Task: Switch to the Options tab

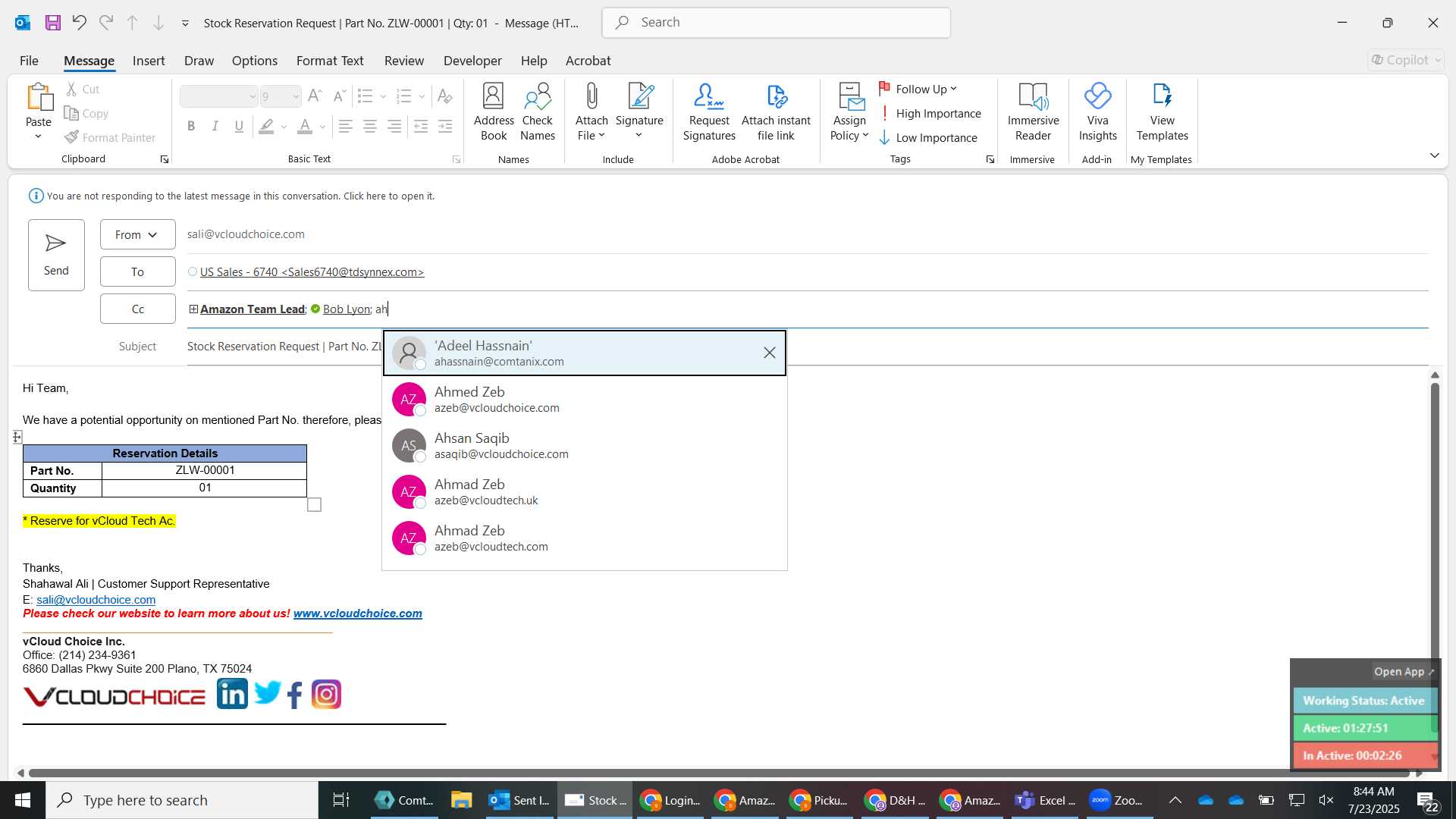Action: 255,61
